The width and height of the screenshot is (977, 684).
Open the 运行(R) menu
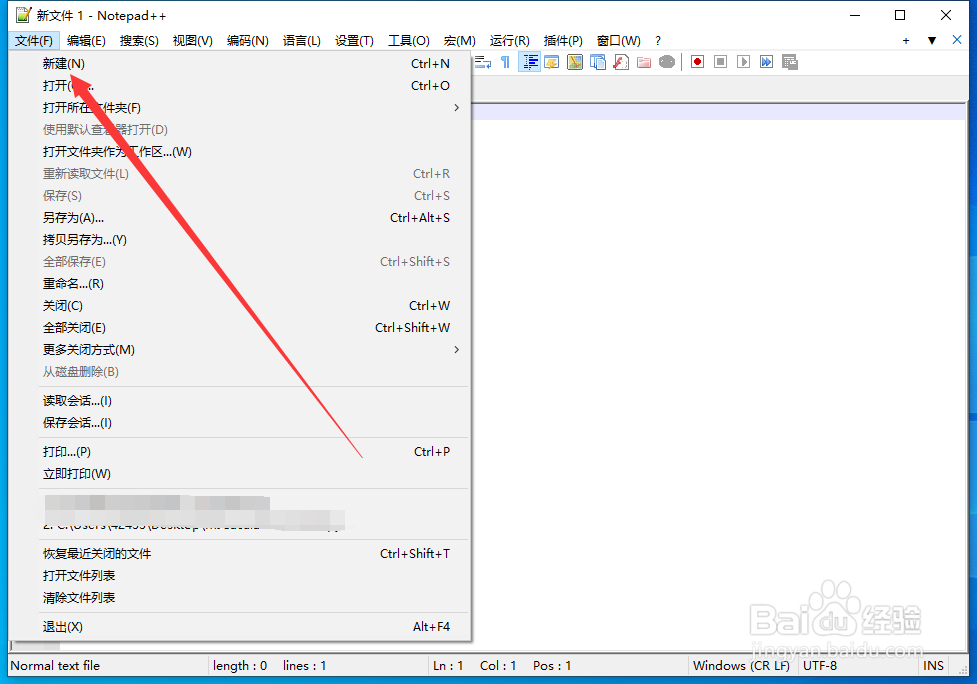510,40
